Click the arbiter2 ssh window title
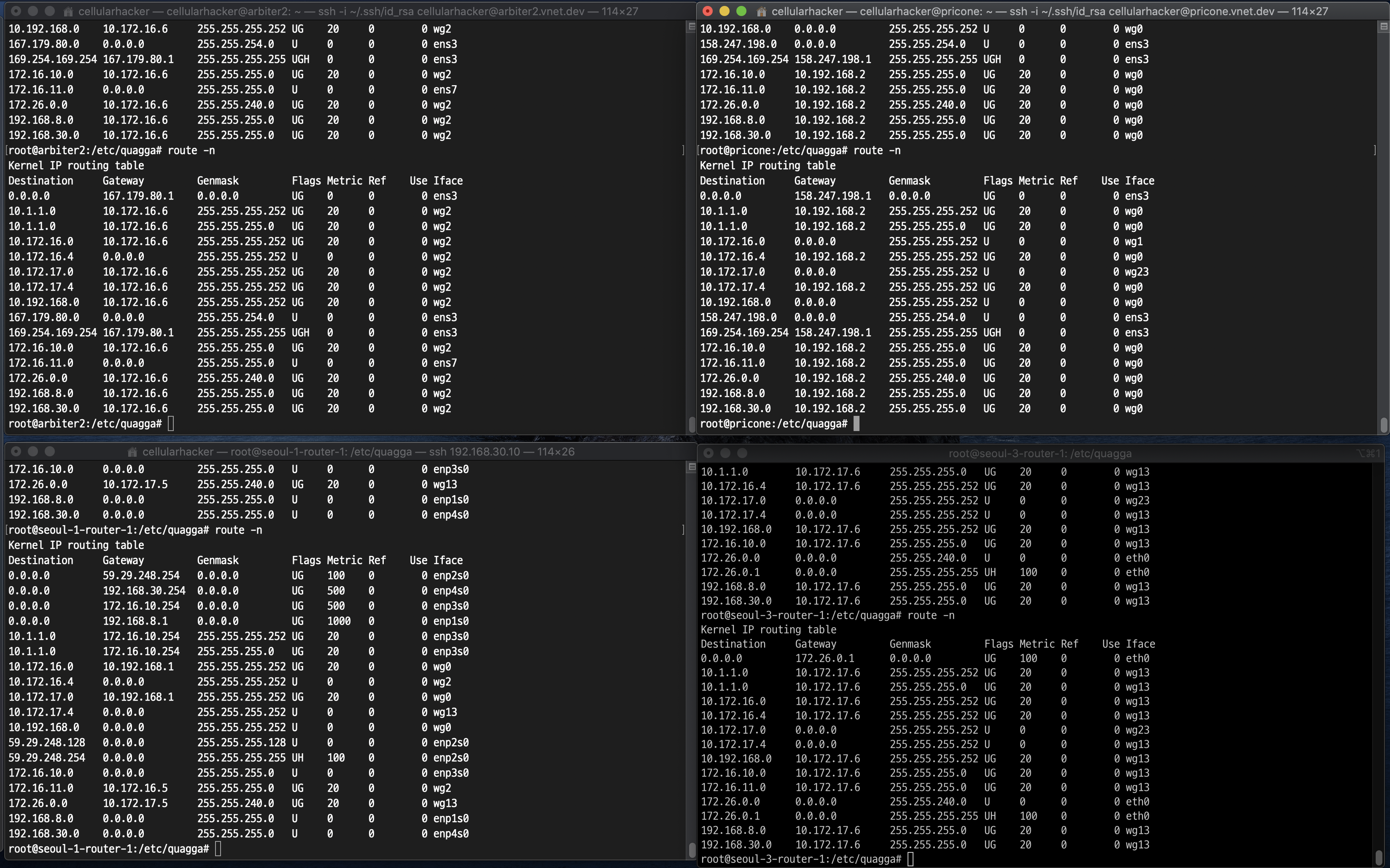 (358, 11)
